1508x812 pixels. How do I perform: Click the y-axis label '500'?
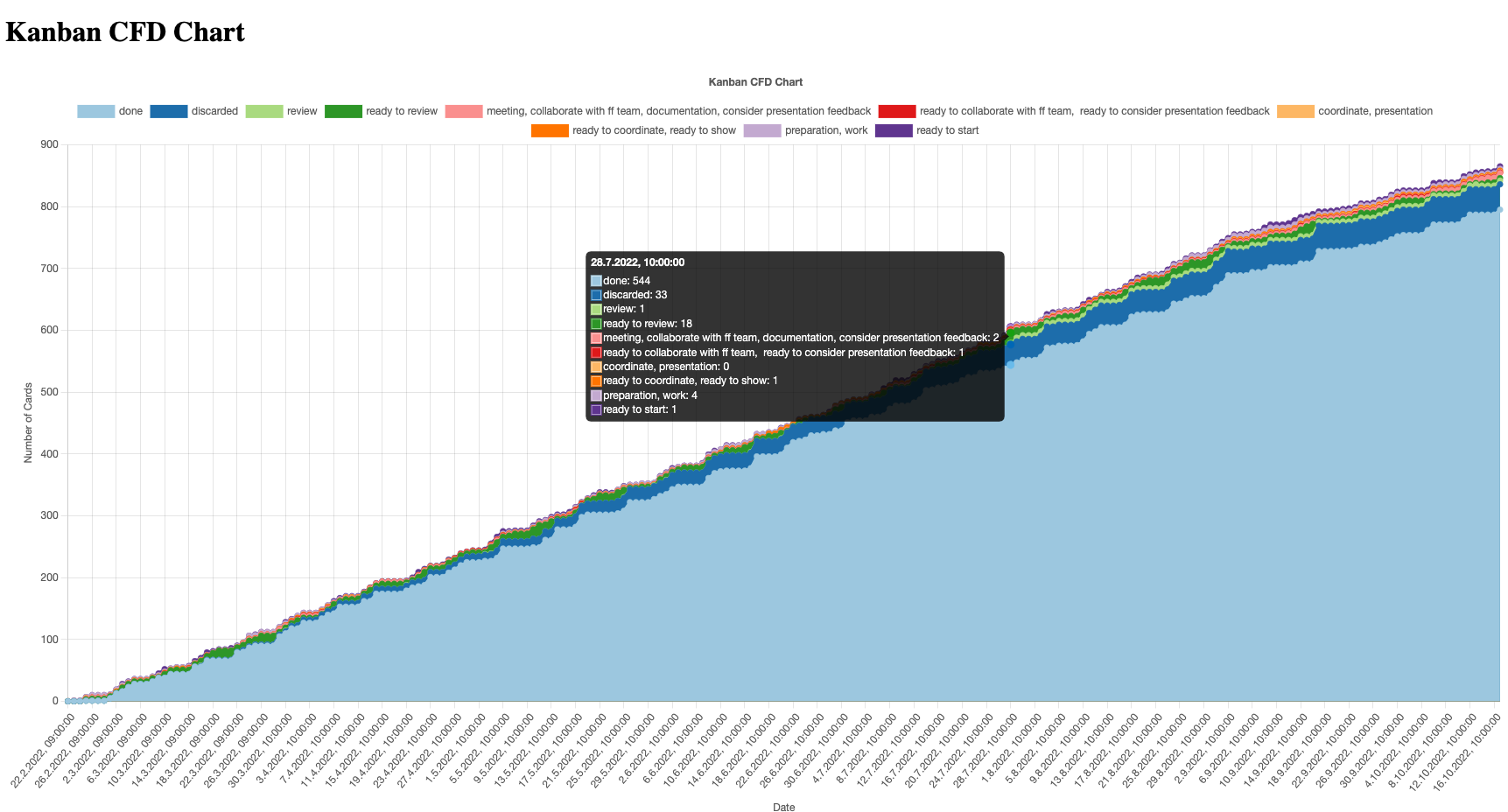click(49, 392)
